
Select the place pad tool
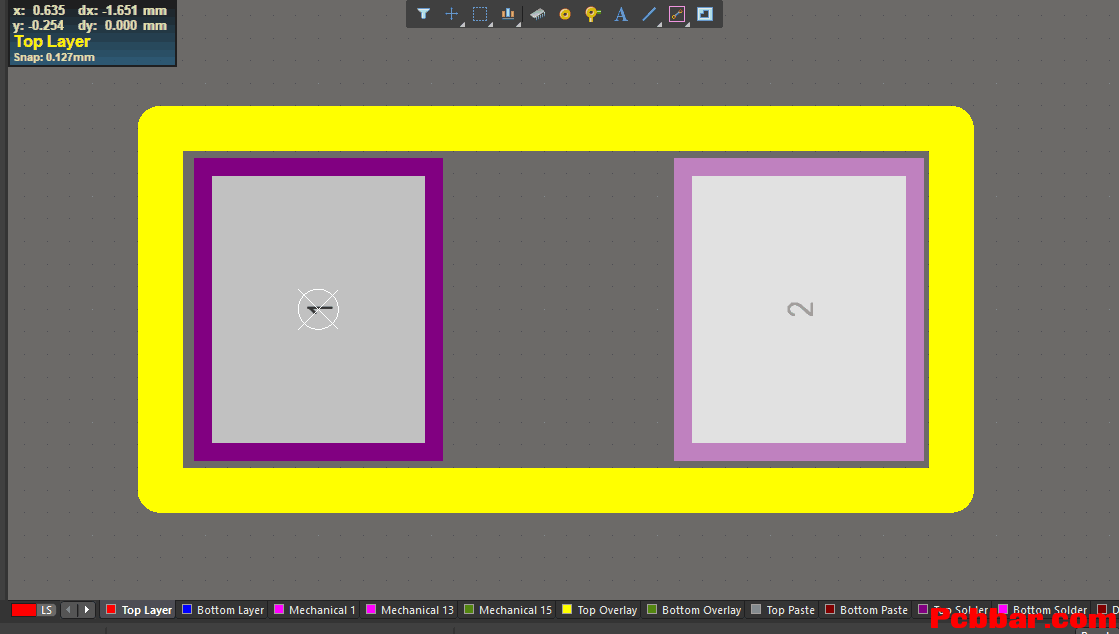[564, 14]
